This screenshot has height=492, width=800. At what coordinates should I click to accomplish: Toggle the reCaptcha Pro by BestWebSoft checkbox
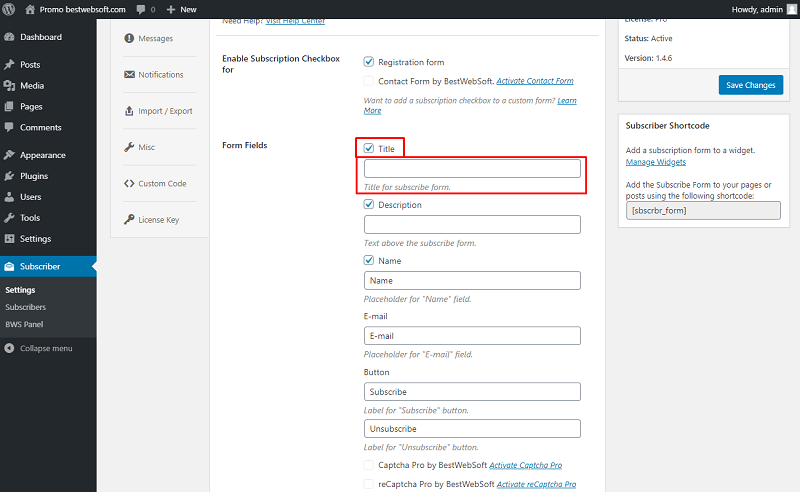pyautogui.click(x=368, y=484)
